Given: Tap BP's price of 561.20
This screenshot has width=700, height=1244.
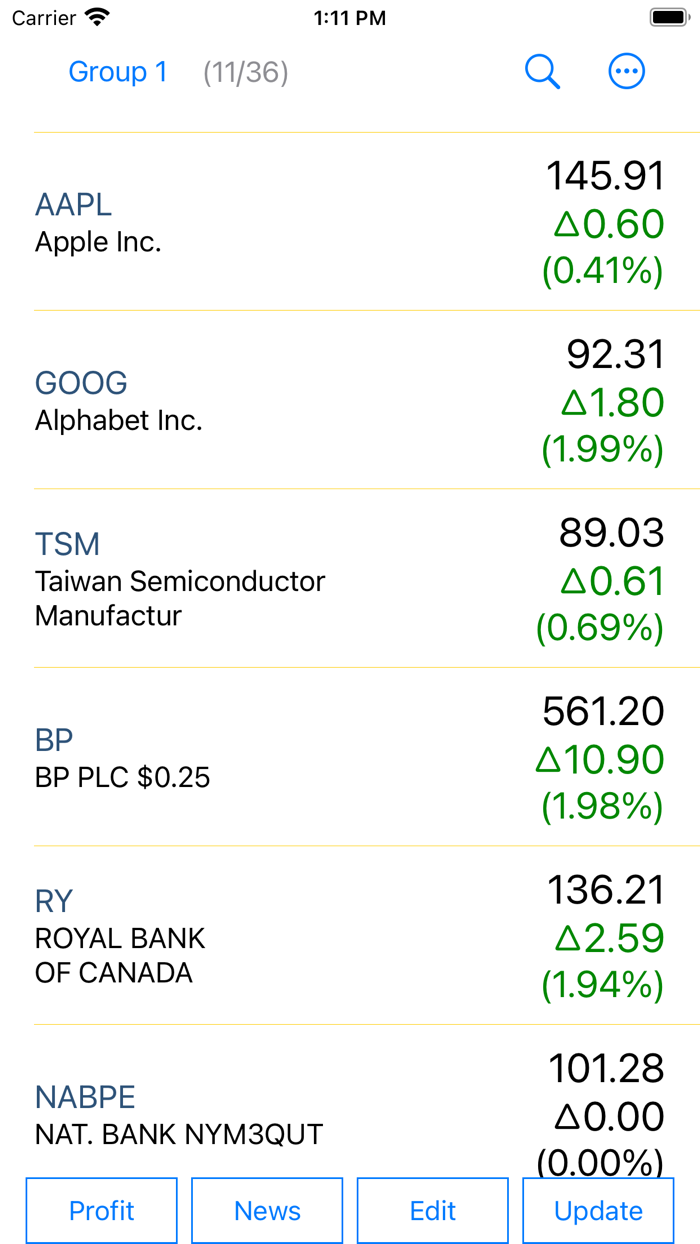Looking at the screenshot, I should click(x=605, y=711).
